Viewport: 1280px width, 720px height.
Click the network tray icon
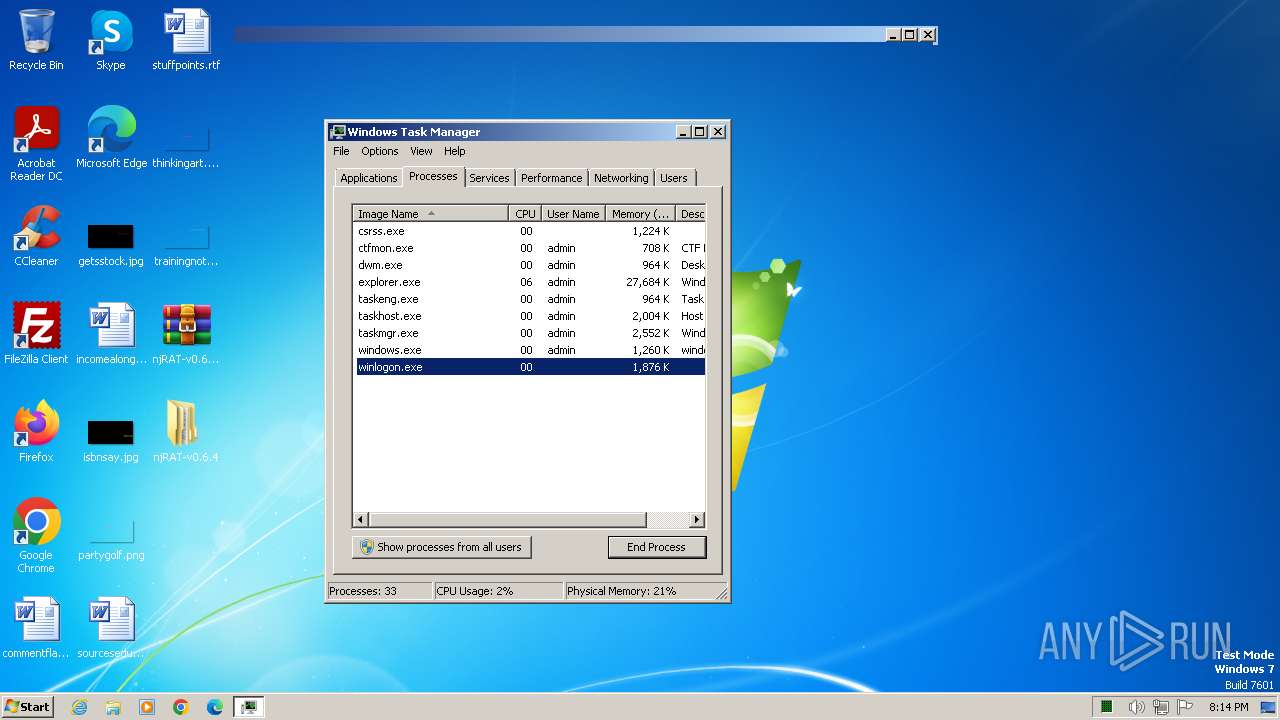(x=1161, y=707)
